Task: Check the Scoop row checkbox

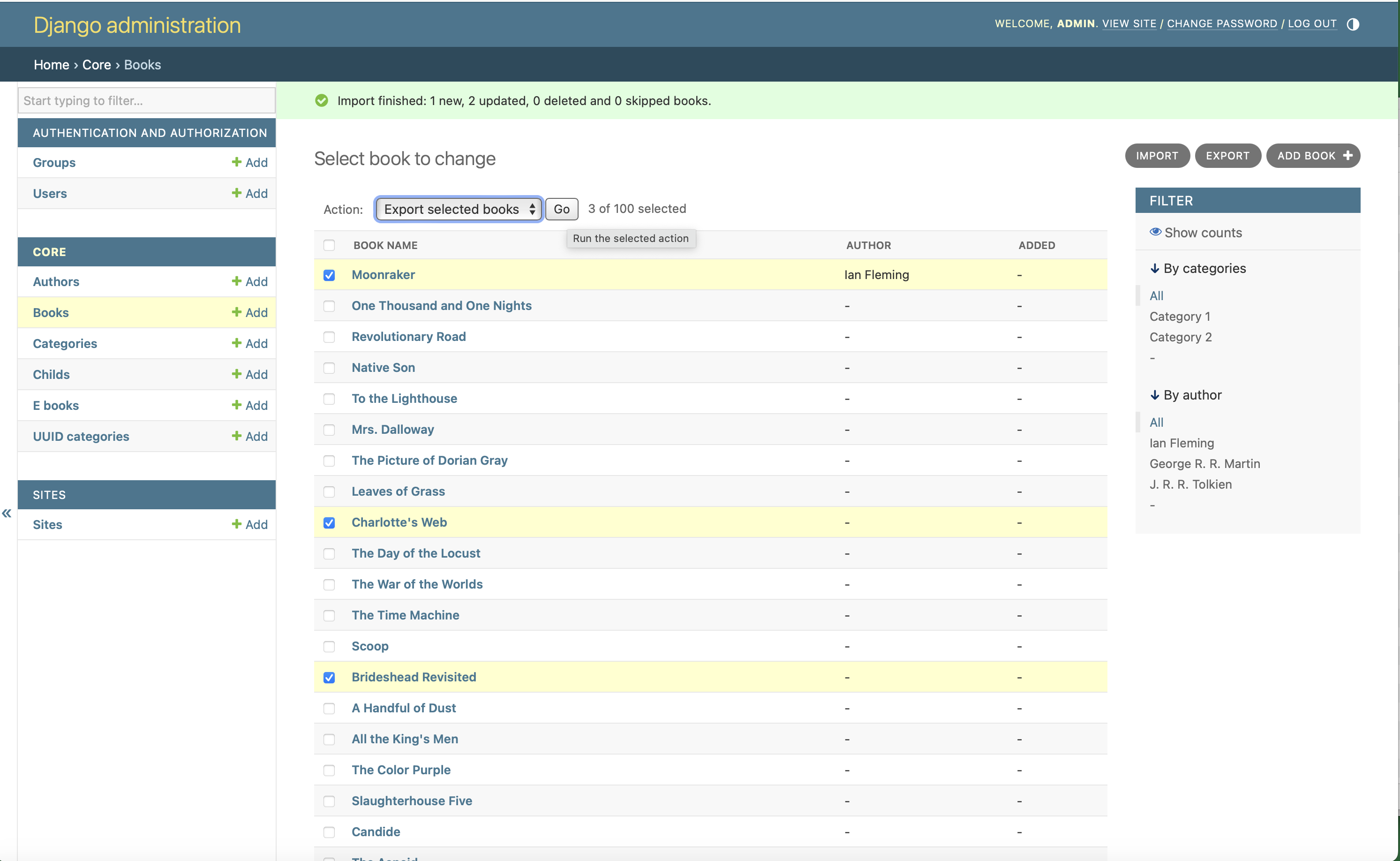Action: [x=329, y=646]
